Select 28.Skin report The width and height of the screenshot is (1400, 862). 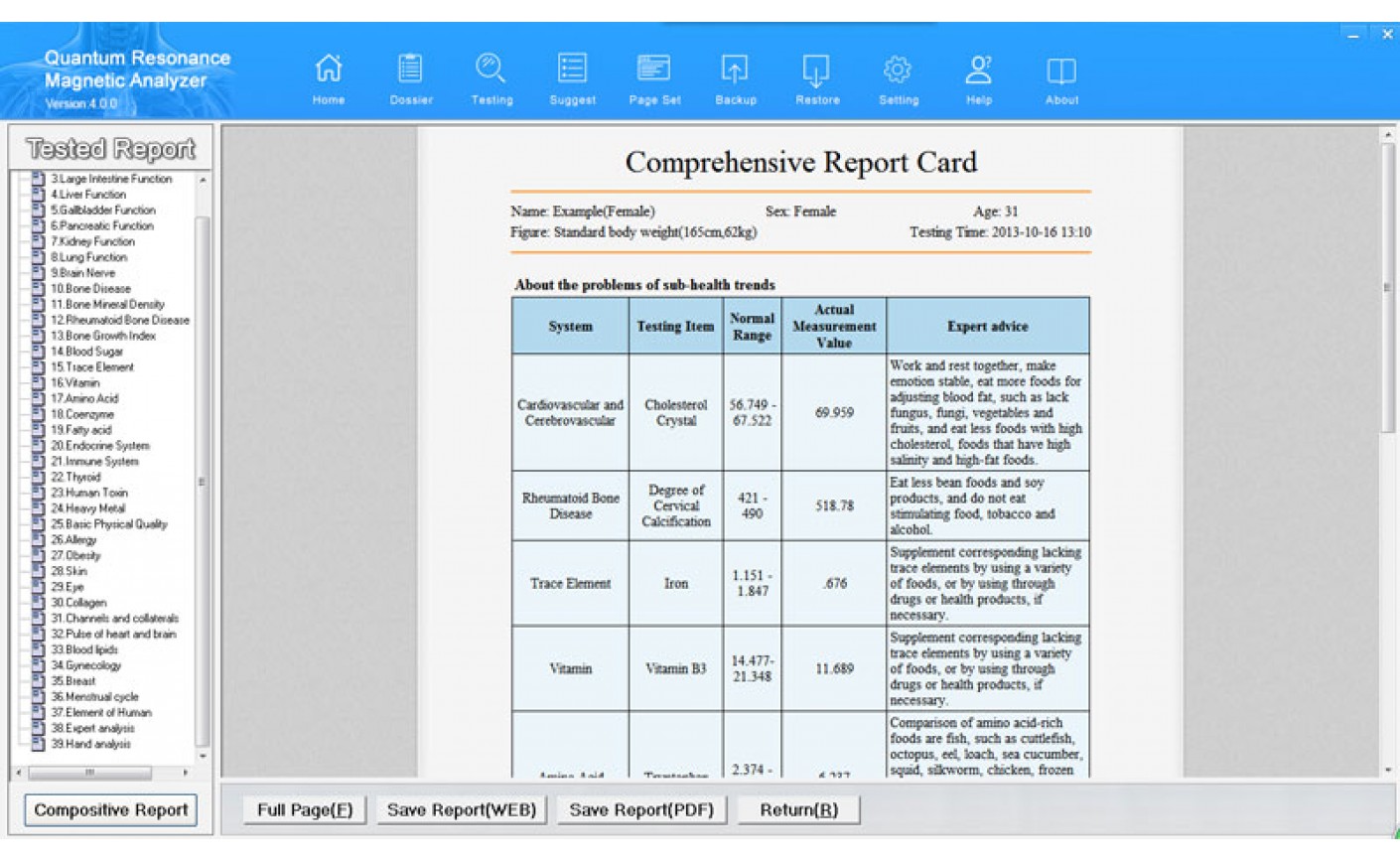[70, 571]
